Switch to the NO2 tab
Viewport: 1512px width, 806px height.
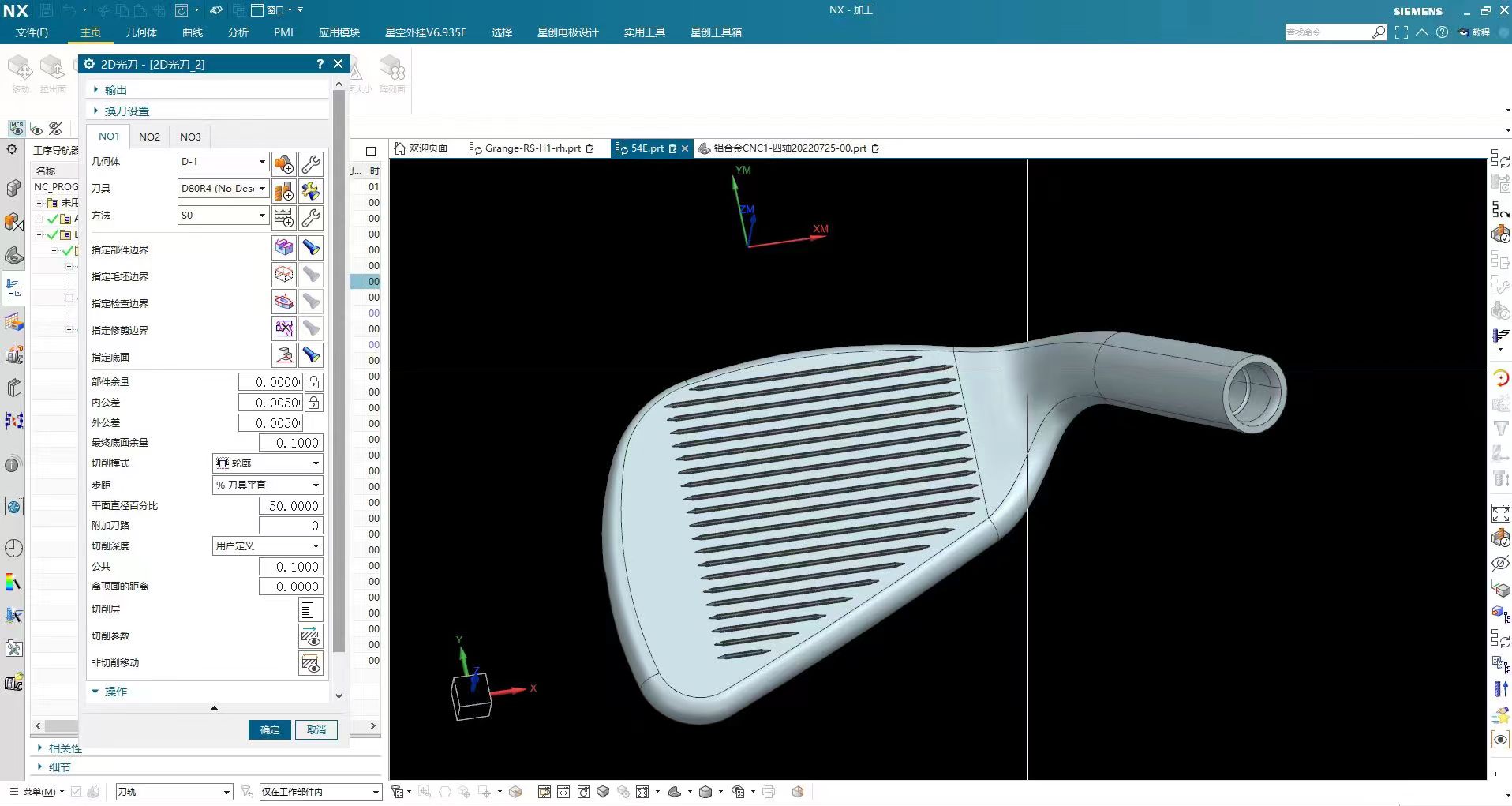tap(149, 137)
